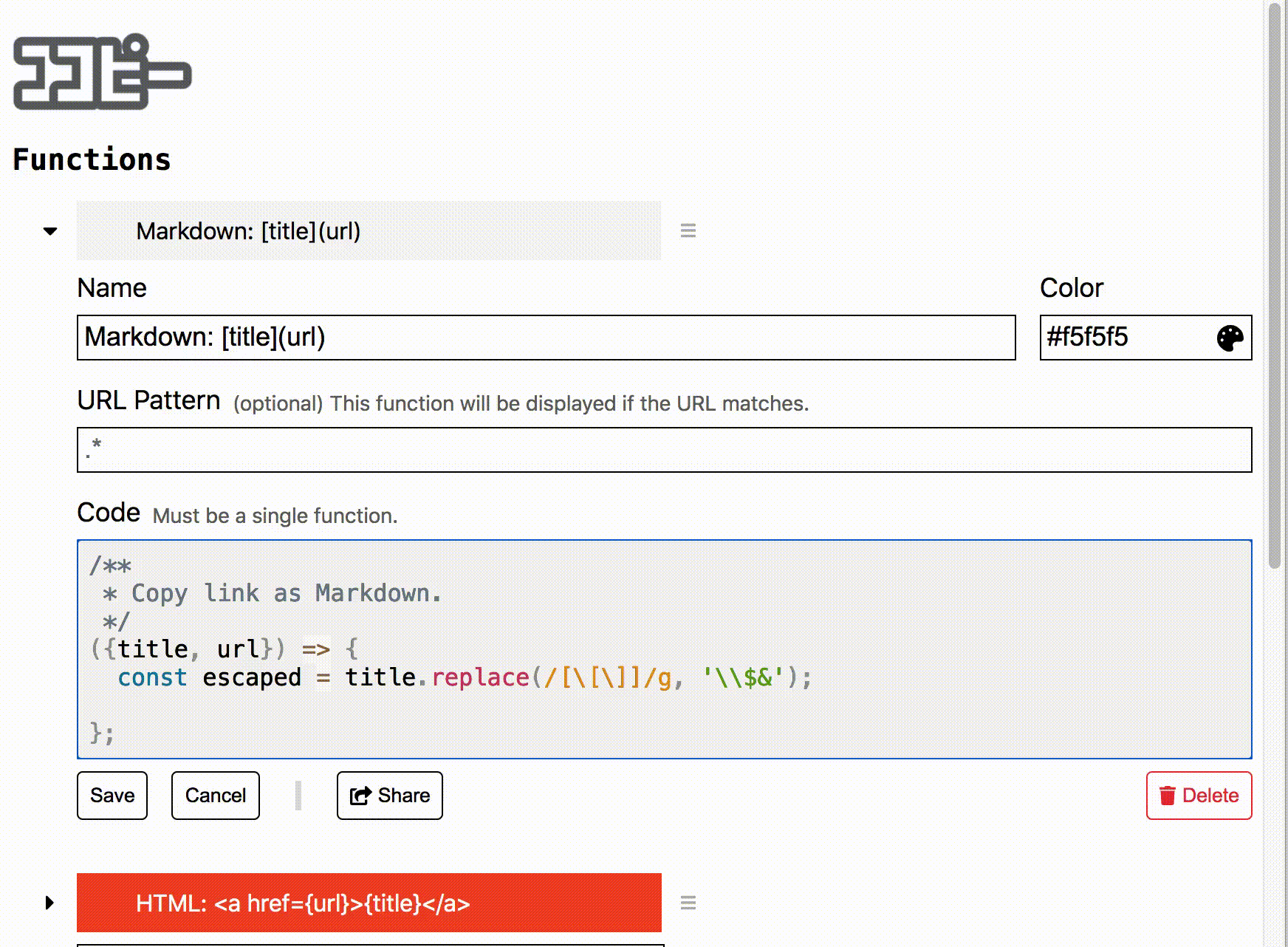Click the Japanese katakana logo at top
The image size is (1288, 947).
[103, 72]
